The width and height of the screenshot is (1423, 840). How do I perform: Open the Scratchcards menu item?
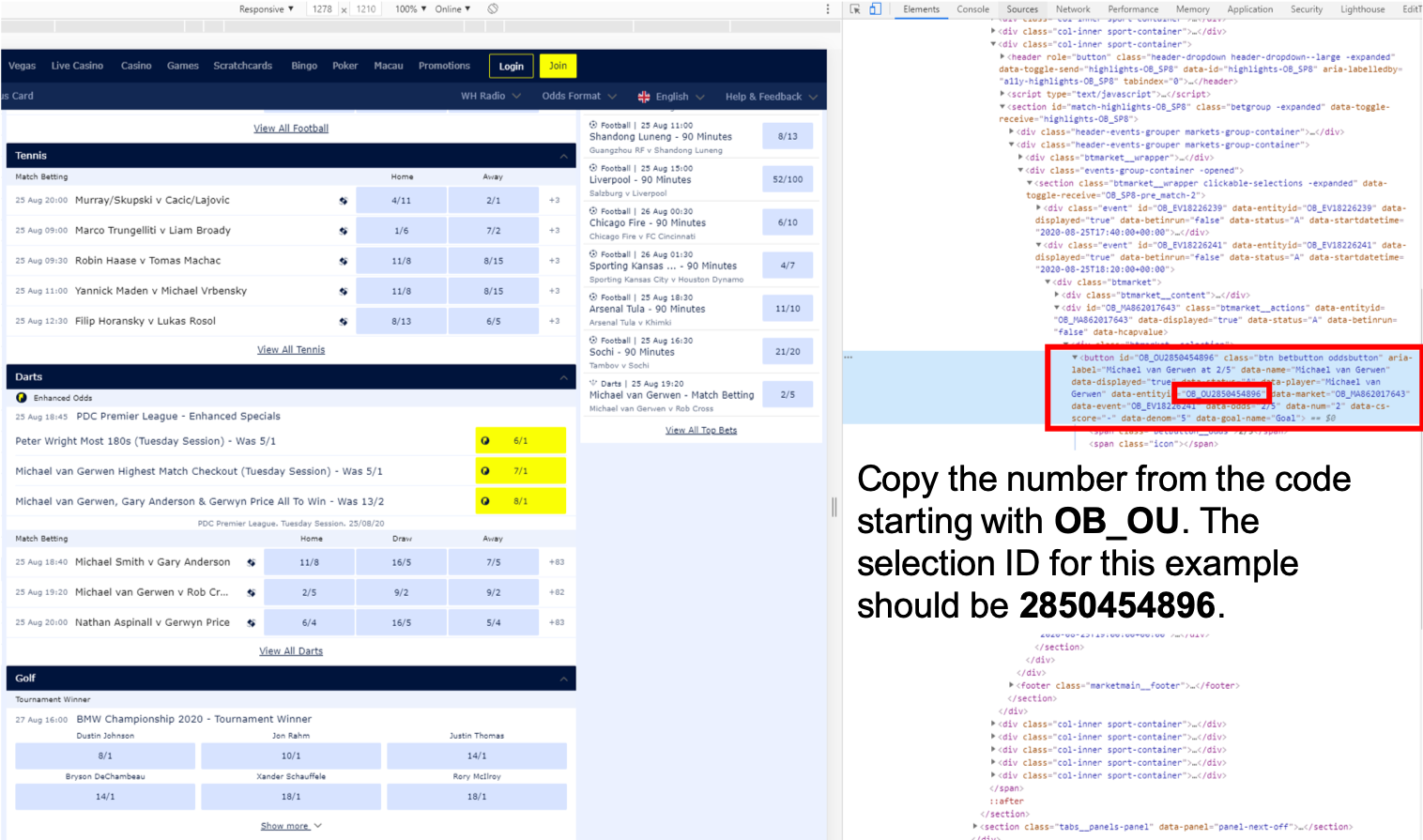tap(242, 66)
